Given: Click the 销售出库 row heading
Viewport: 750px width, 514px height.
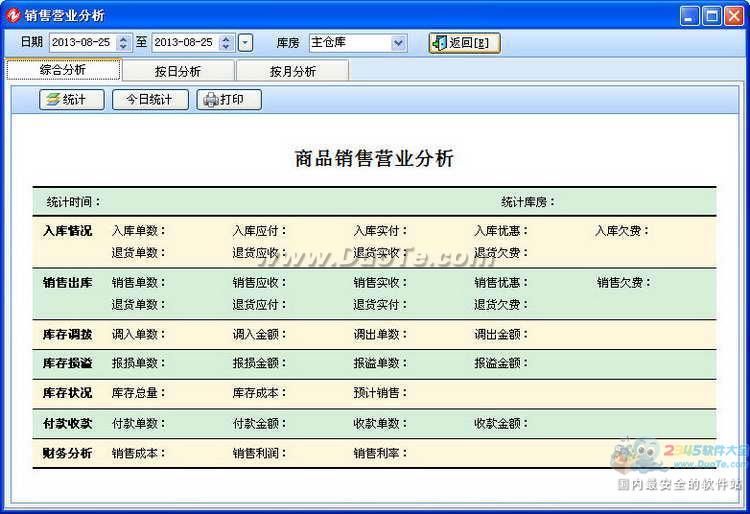Looking at the screenshot, I should click(67, 283).
